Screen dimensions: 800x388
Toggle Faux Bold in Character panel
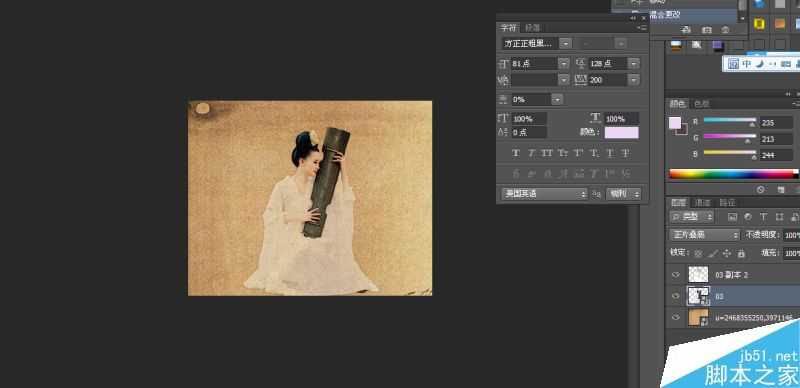point(515,153)
